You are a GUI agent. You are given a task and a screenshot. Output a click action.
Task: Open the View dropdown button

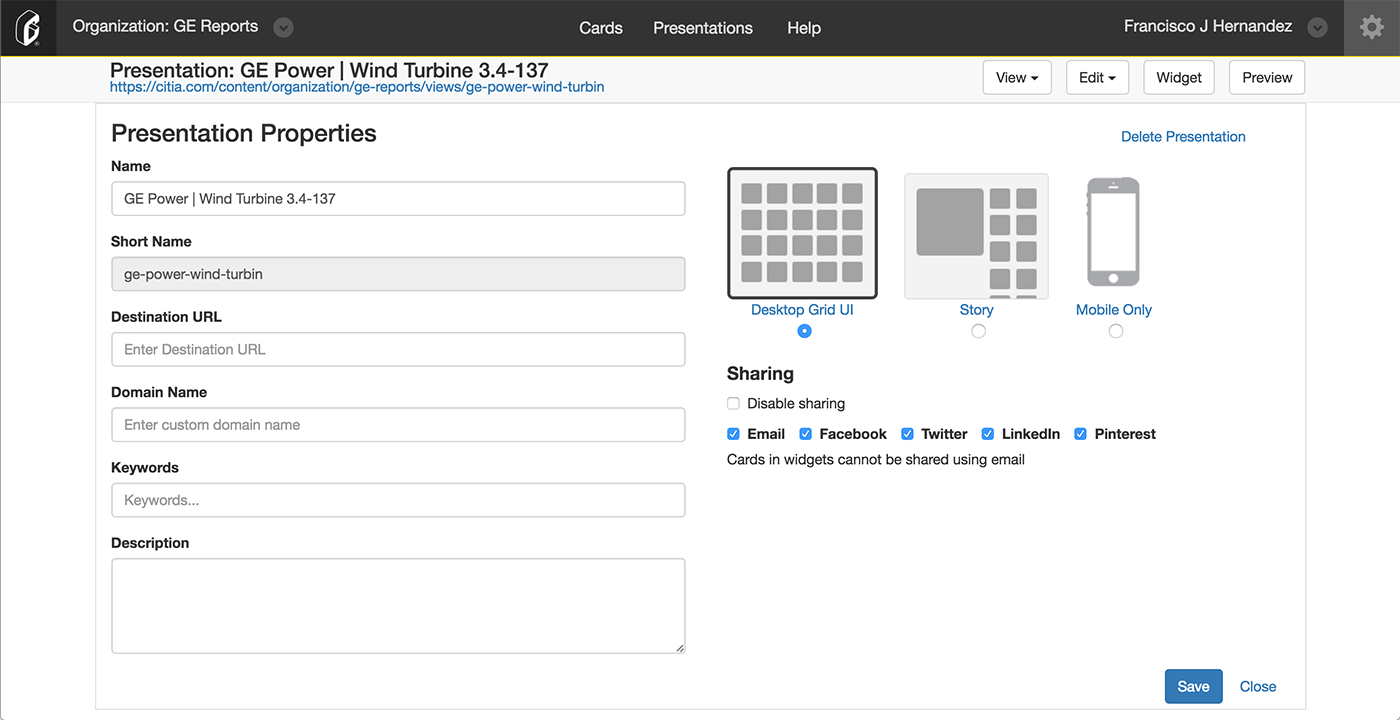pos(1017,78)
